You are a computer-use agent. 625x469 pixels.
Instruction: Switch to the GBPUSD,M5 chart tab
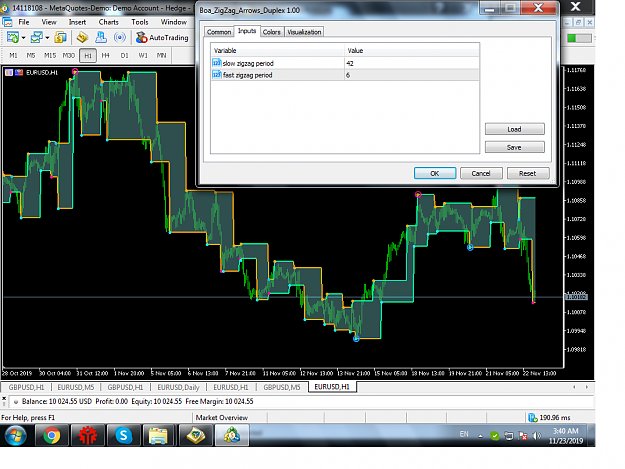[x=282, y=387]
